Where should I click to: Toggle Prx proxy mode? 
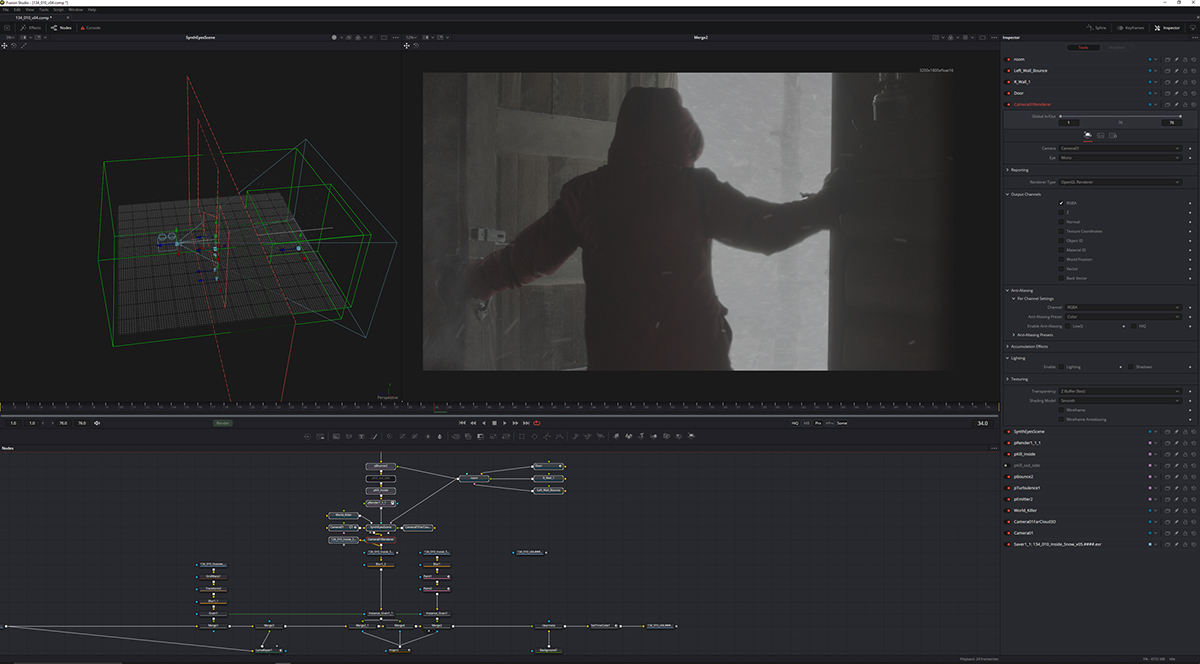coord(818,423)
